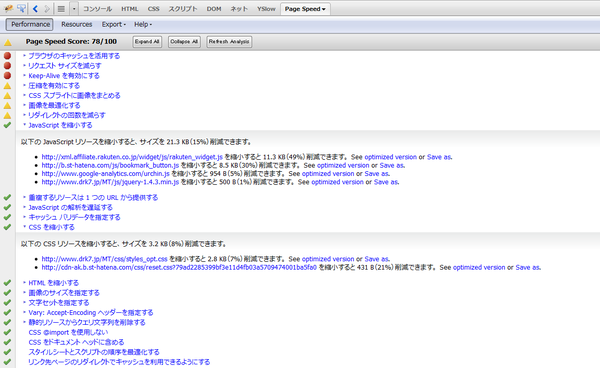Switch to the HTML tab

[x=130, y=9]
